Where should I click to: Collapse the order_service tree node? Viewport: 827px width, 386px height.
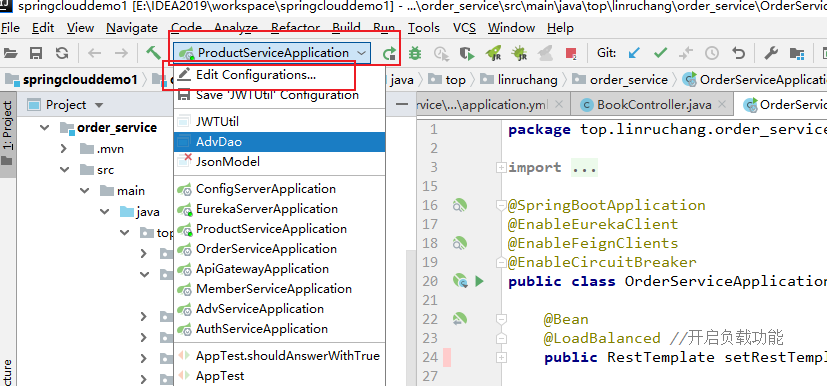click(x=45, y=128)
